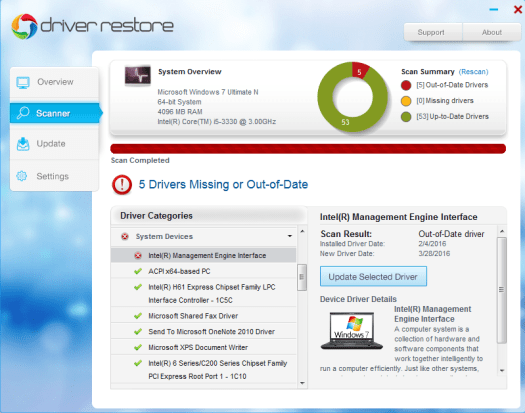This screenshot has width=525, height=413.
Task: Click the Overview monitor icon
Action: tap(23, 82)
